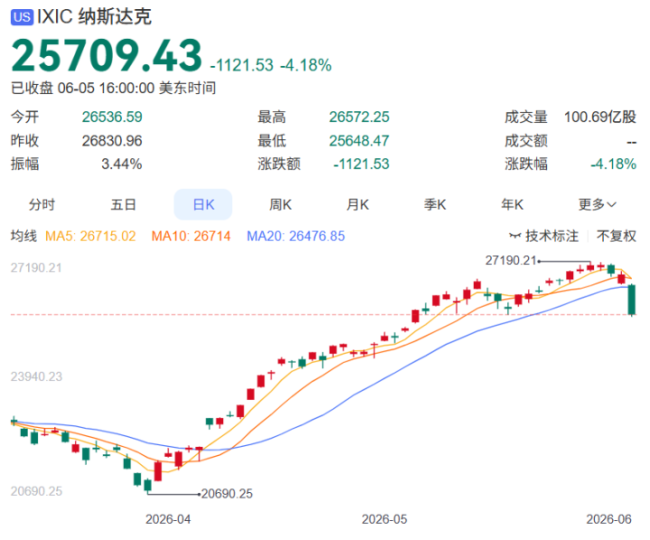Click the chart high marker 27190.21

click(x=511, y=261)
